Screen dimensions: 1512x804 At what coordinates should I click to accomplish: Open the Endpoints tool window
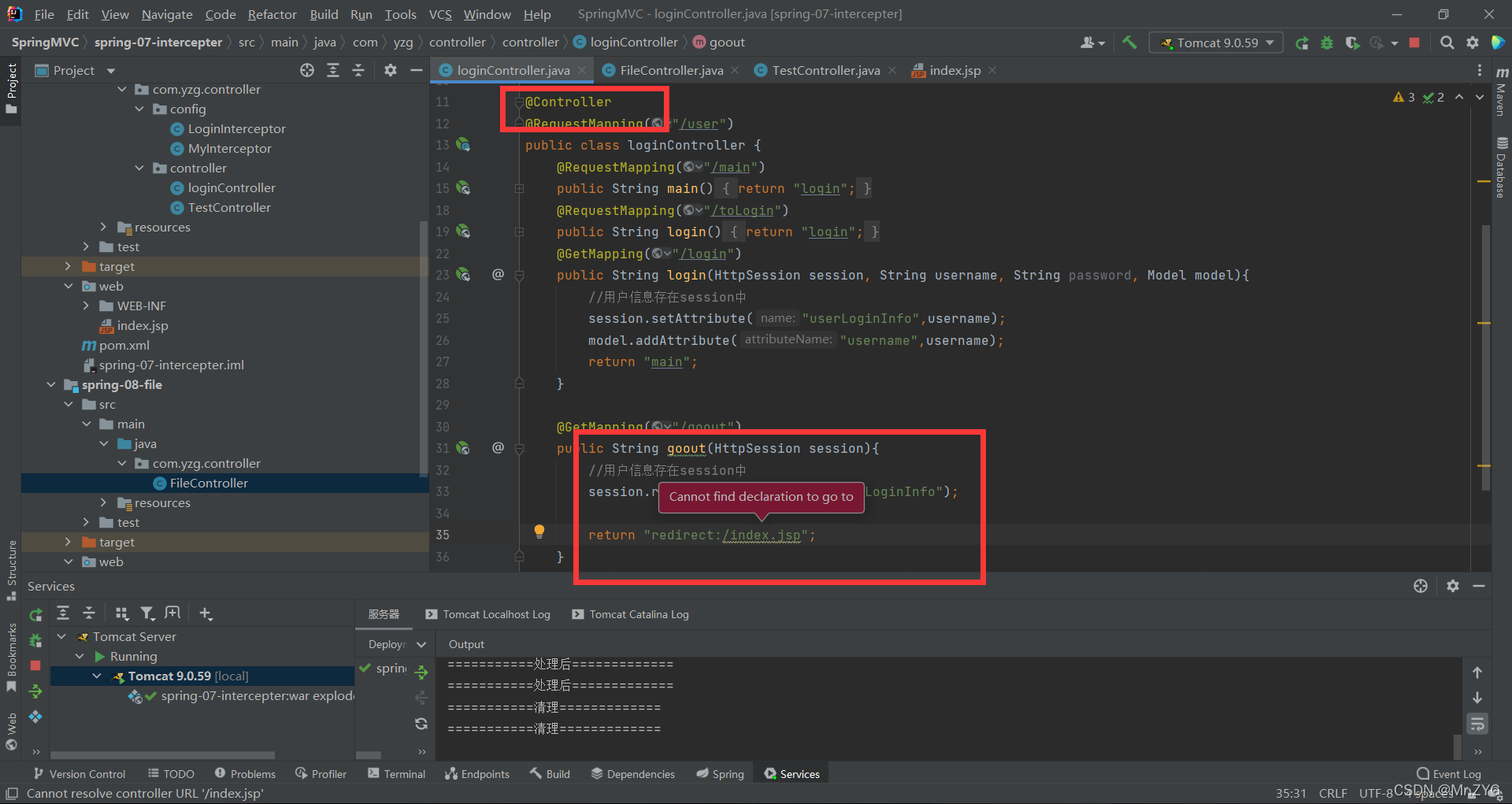(x=477, y=774)
